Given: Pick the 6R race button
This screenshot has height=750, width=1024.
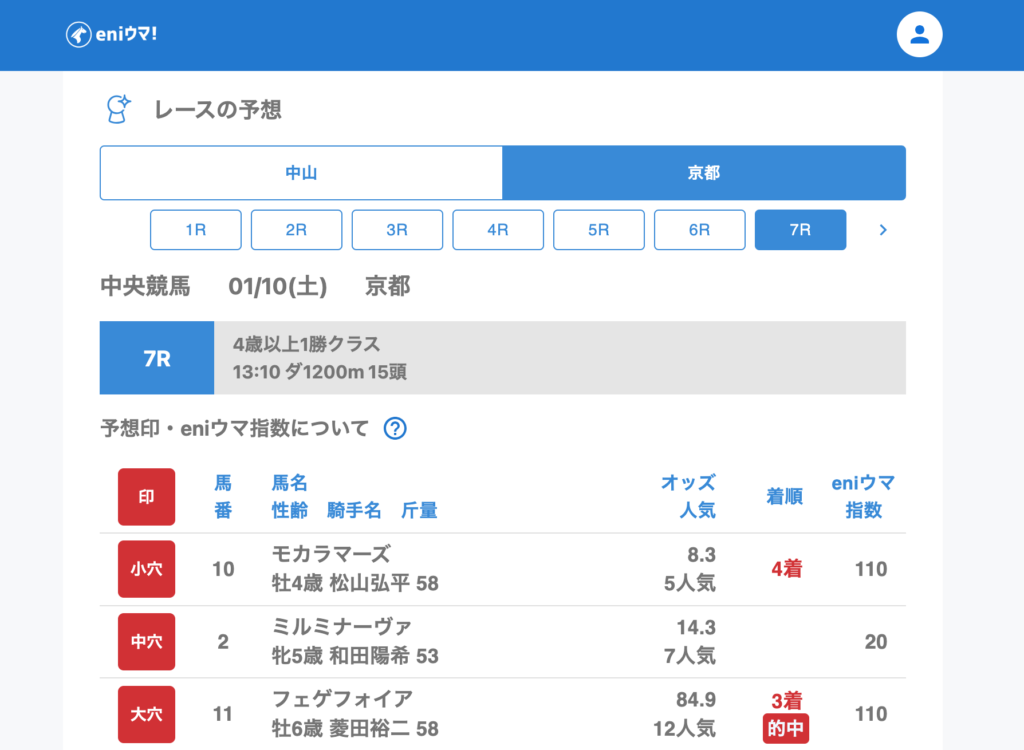Looking at the screenshot, I should (x=699, y=230).
